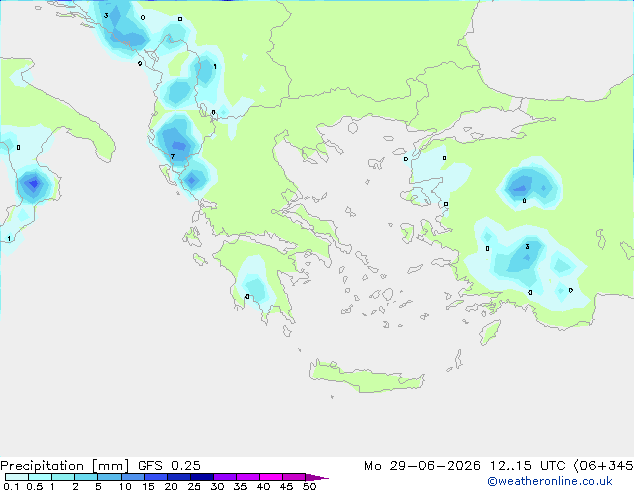Viewport: 634px width, 490px height.
Task: Click the 10–15 mm legend swatch
Action: click(133, 477)
